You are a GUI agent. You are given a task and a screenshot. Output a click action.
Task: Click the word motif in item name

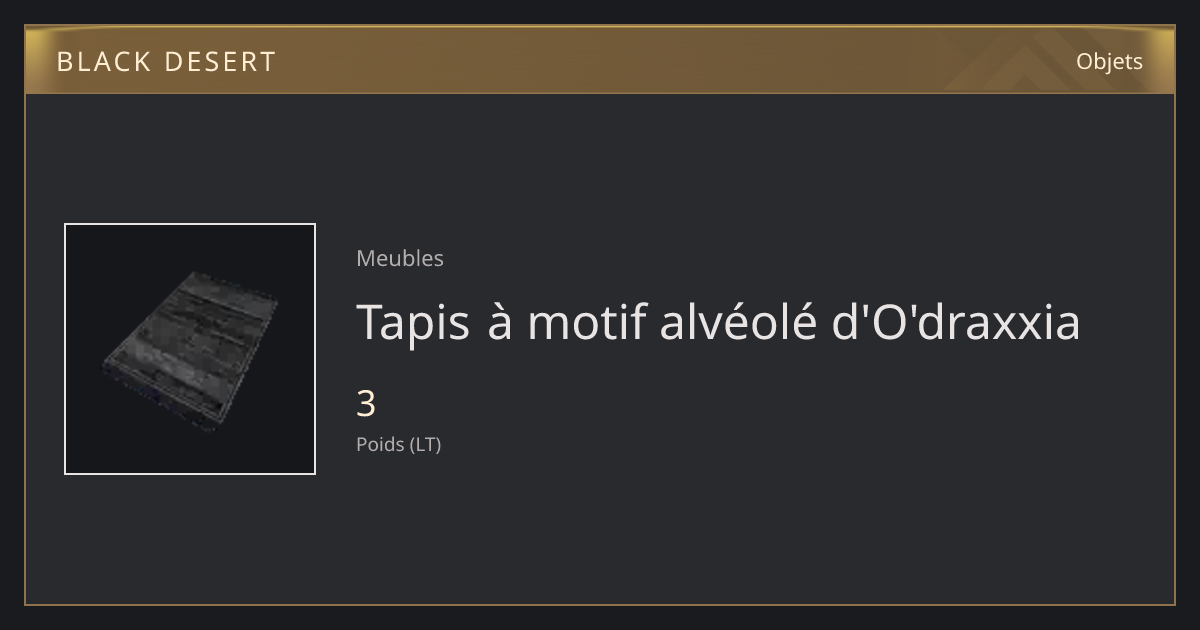[x=587, y=322]
